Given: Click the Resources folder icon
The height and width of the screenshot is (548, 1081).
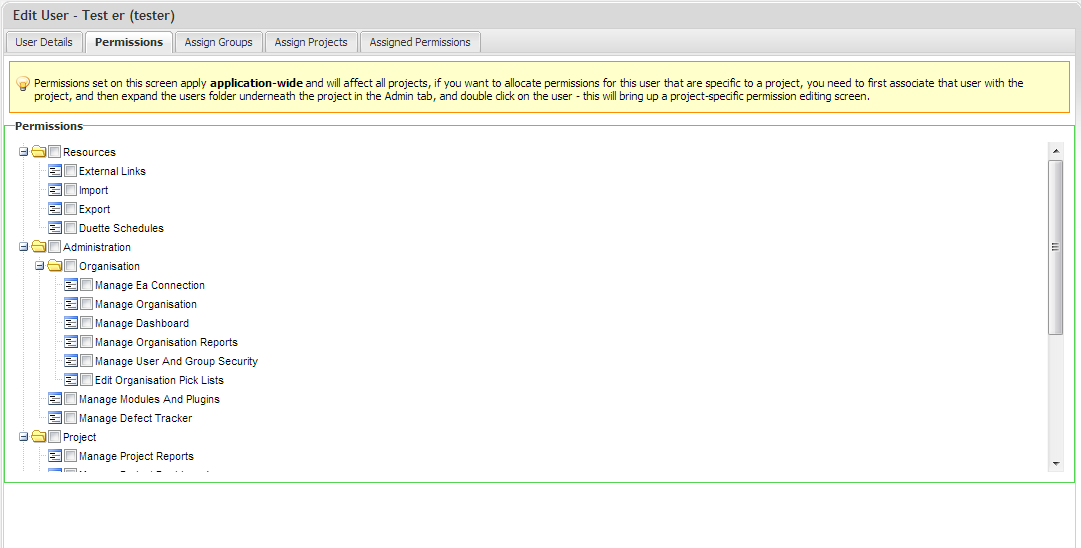Looking at the screenshot, I should click(x=39, y=152).
